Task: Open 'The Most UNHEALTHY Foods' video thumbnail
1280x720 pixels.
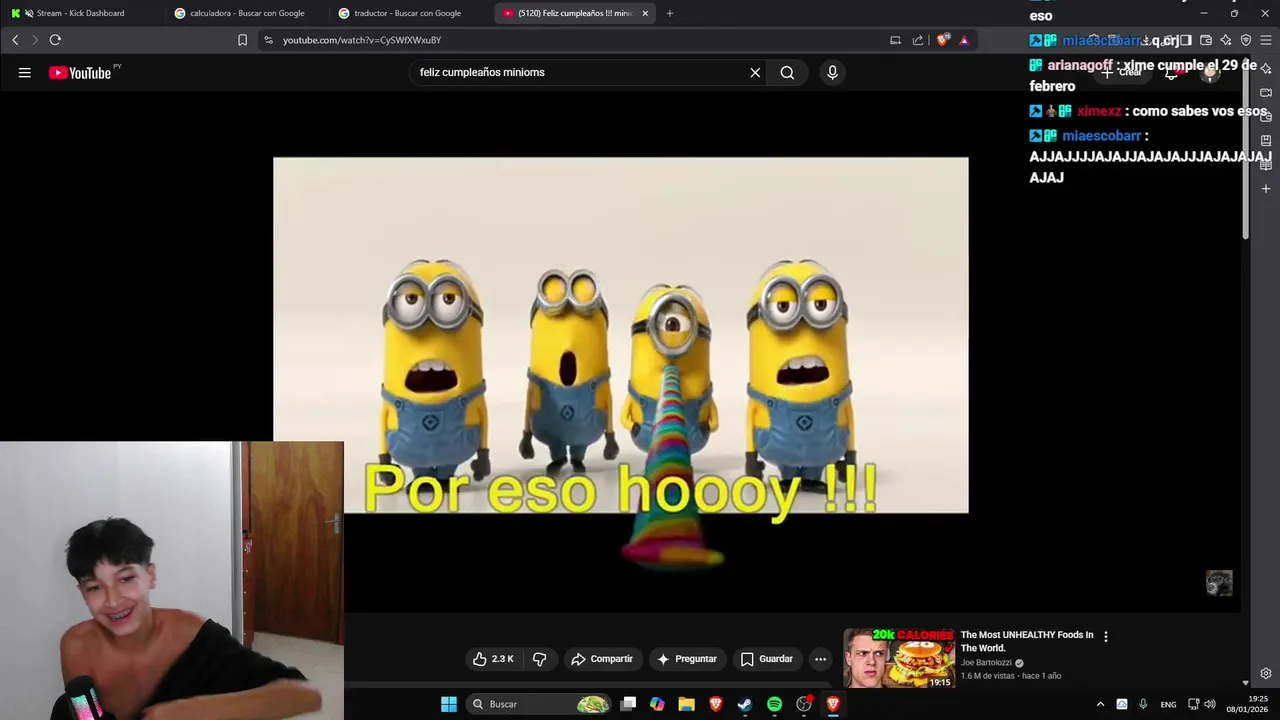Action: [899, 658]
